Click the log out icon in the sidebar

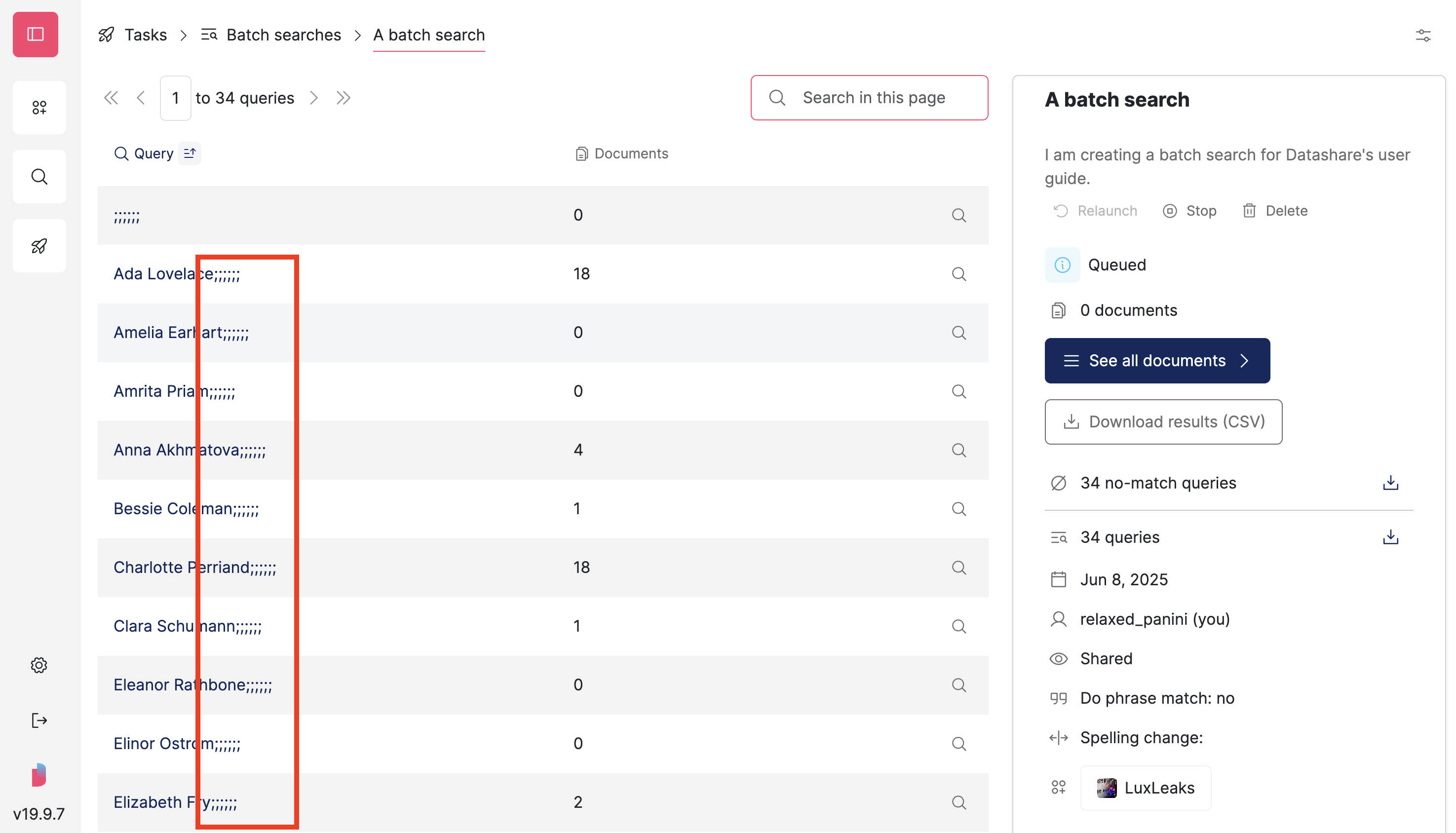tap(39, 720)
